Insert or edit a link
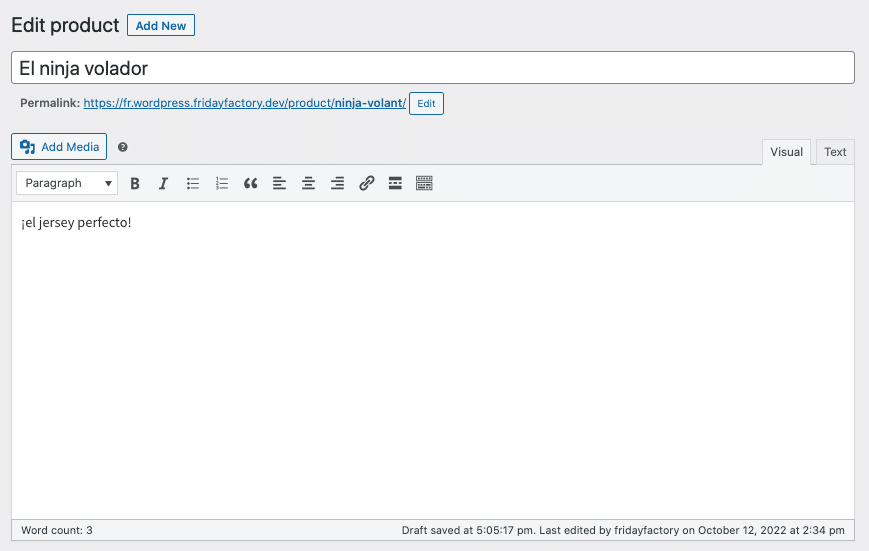Viewport: 869px width, 551px height. coord(366,183)
